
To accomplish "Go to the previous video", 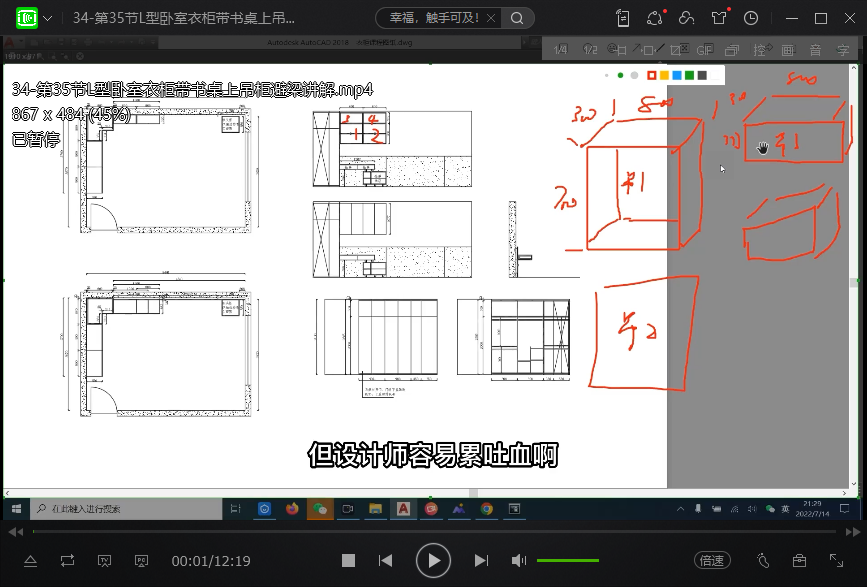I will [386, 561].
